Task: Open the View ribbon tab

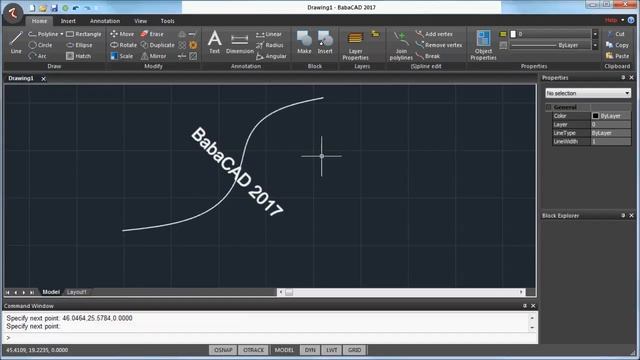Action: coord(140,21)
